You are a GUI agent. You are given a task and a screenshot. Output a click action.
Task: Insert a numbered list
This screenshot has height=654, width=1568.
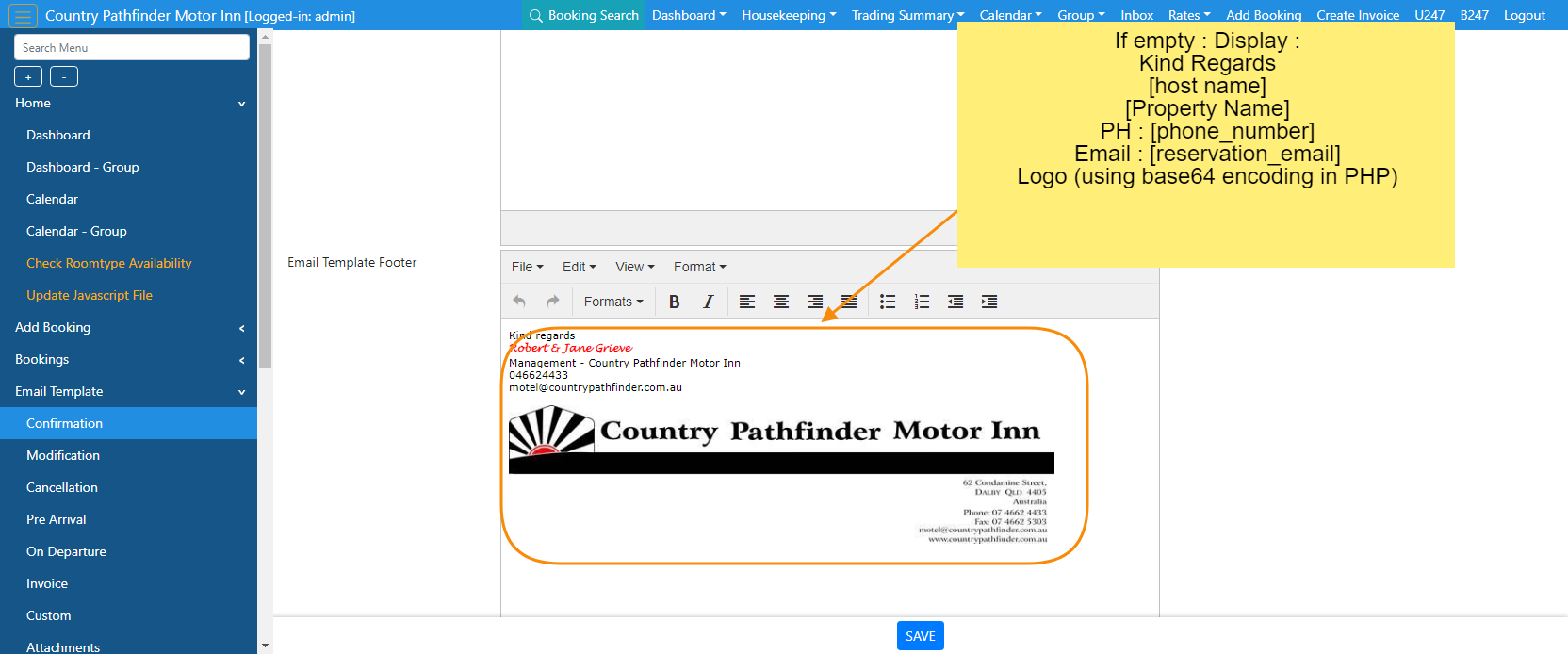(x=922, y=302)
